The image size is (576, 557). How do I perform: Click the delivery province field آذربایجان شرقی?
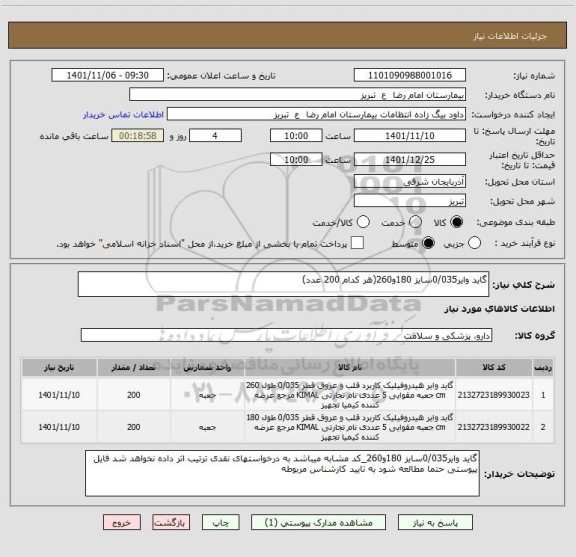point(410,182)
